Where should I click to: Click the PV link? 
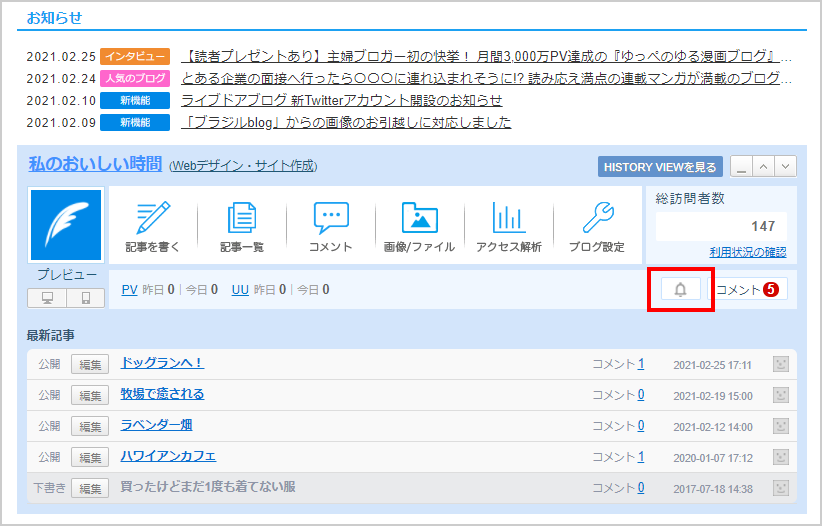pos(129,289)
